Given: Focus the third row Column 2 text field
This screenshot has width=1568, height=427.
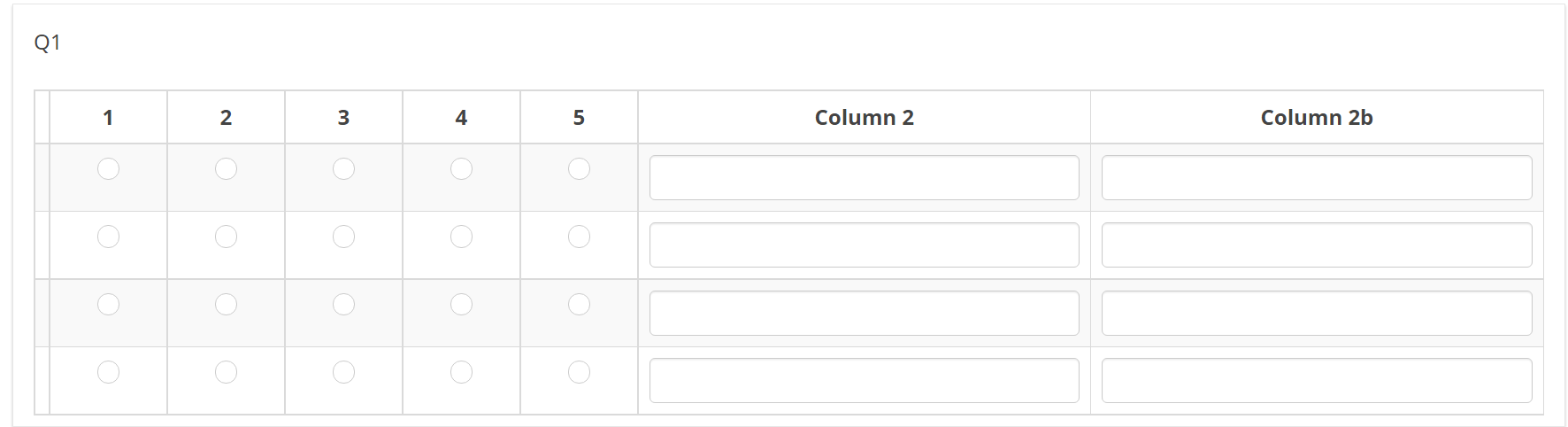Looking at the screenshot, I should coord(864,314).
